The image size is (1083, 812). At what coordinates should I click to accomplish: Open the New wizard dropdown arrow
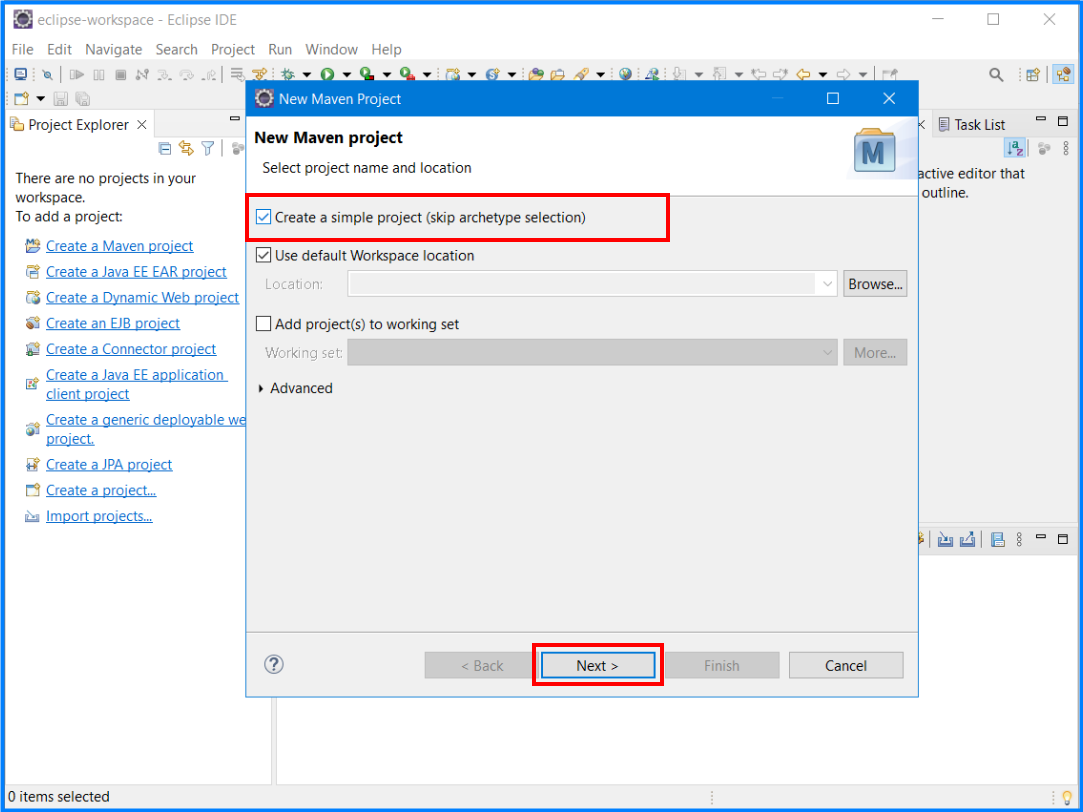tap(38, 98)
